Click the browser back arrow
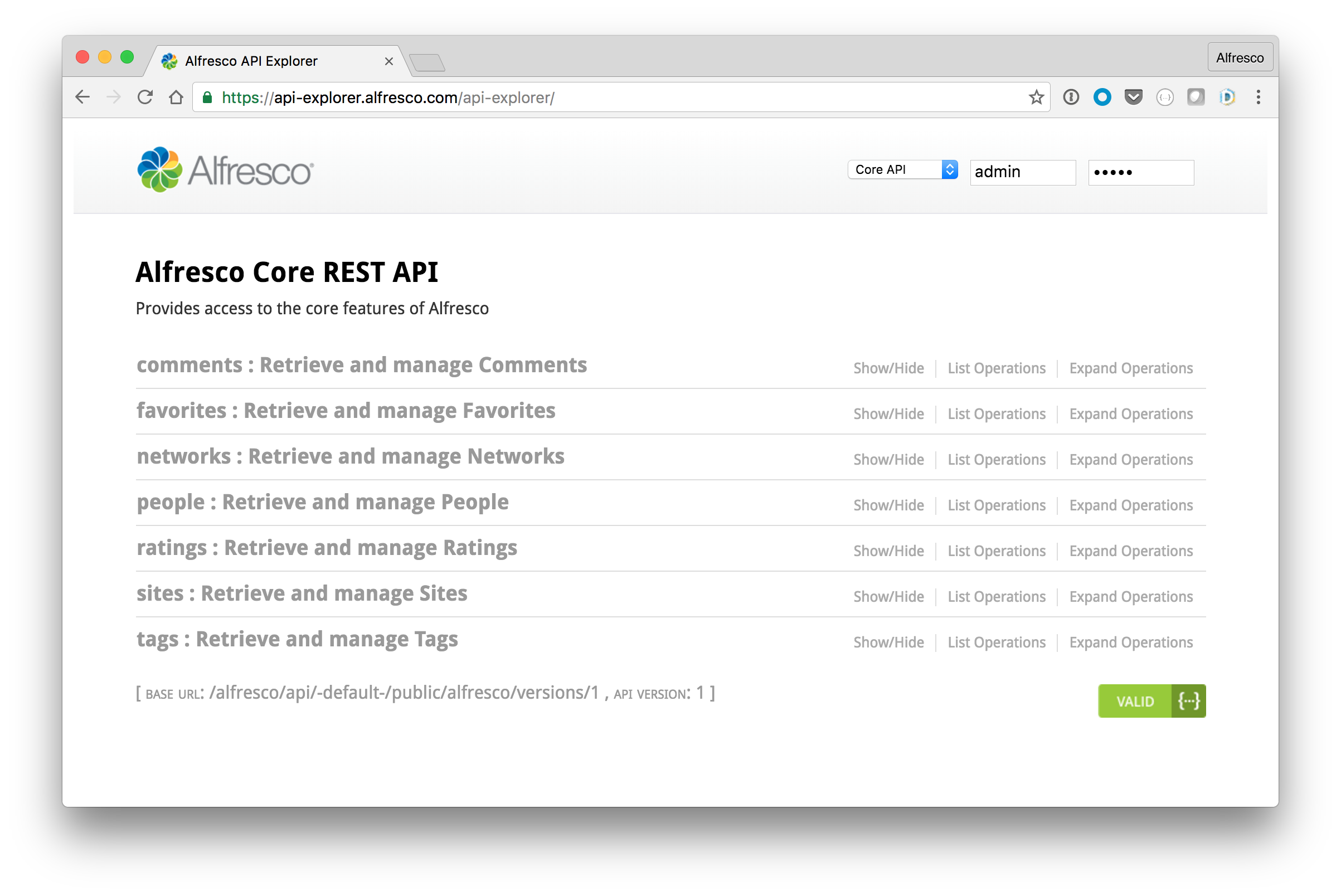The image size is (1341, 896). point(82,97)
